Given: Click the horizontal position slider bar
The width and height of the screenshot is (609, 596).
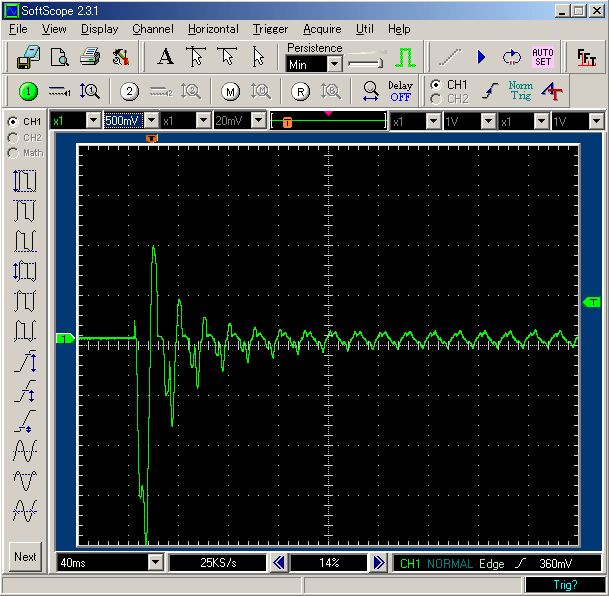Looking at the screenshot, I should pyautogui.click(x=329, y=121).
